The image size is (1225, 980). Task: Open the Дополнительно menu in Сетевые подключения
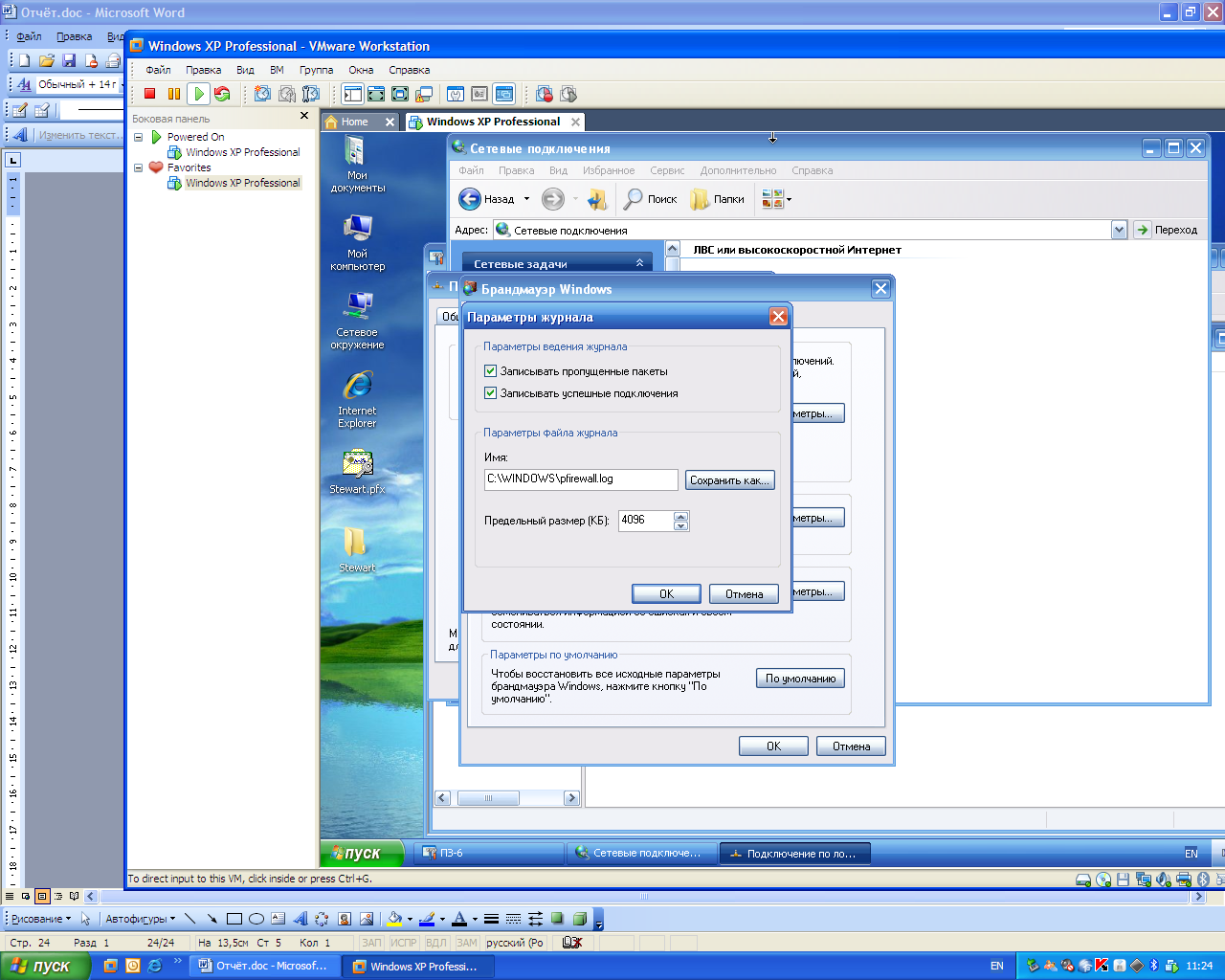(x=738, y=170)
